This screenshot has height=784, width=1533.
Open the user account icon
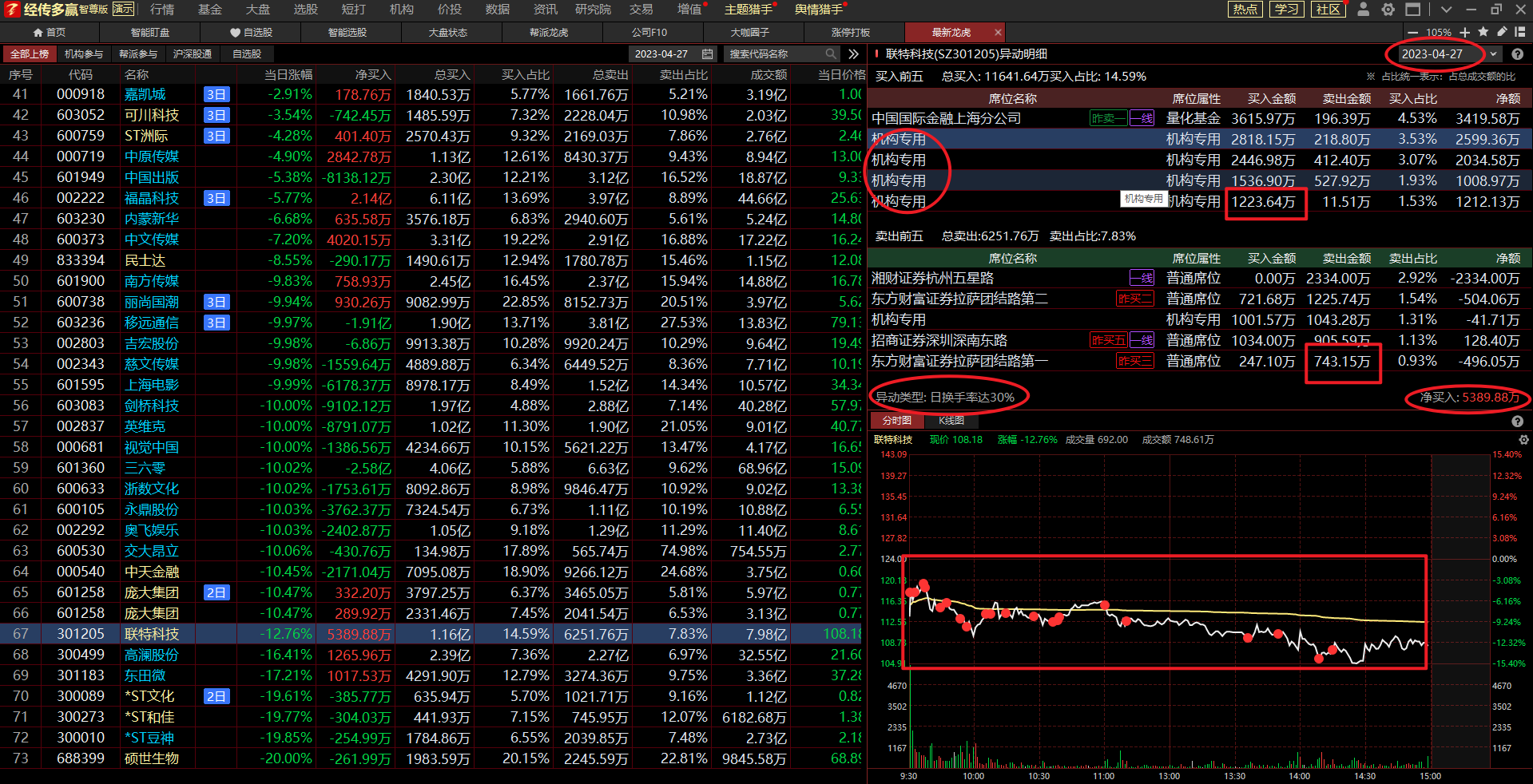[x=1364, y=10]
